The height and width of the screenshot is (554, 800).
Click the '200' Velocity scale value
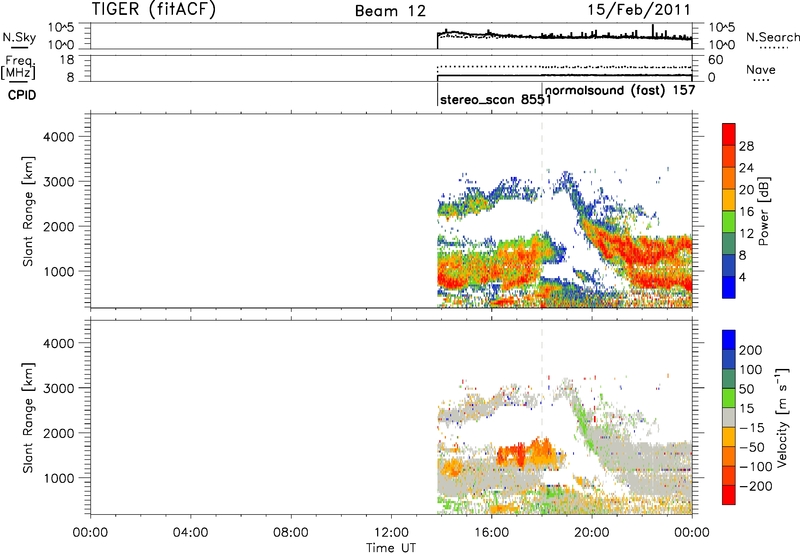pyautogui.click(x=751, y=350)
